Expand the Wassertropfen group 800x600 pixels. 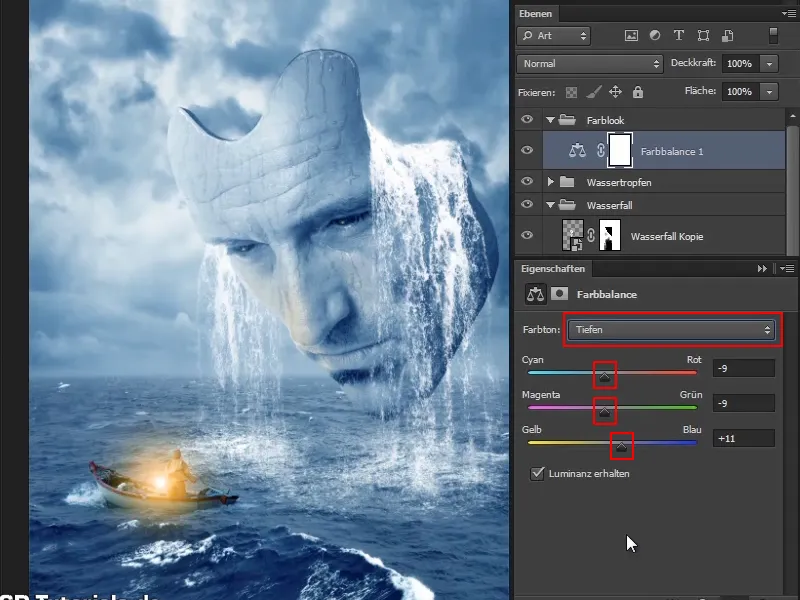551,182
